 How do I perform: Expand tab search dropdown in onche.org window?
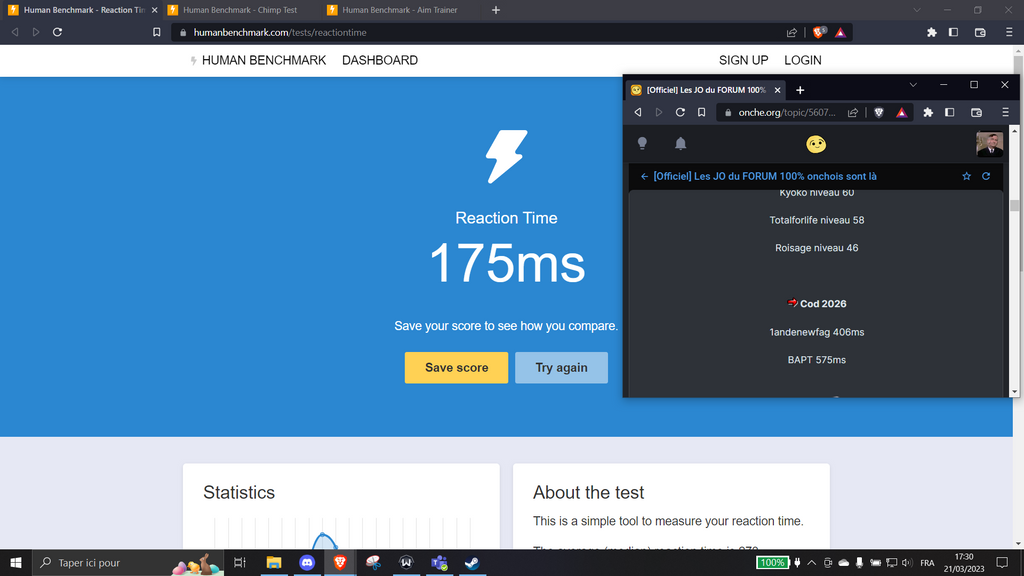(x=913, y=85)
